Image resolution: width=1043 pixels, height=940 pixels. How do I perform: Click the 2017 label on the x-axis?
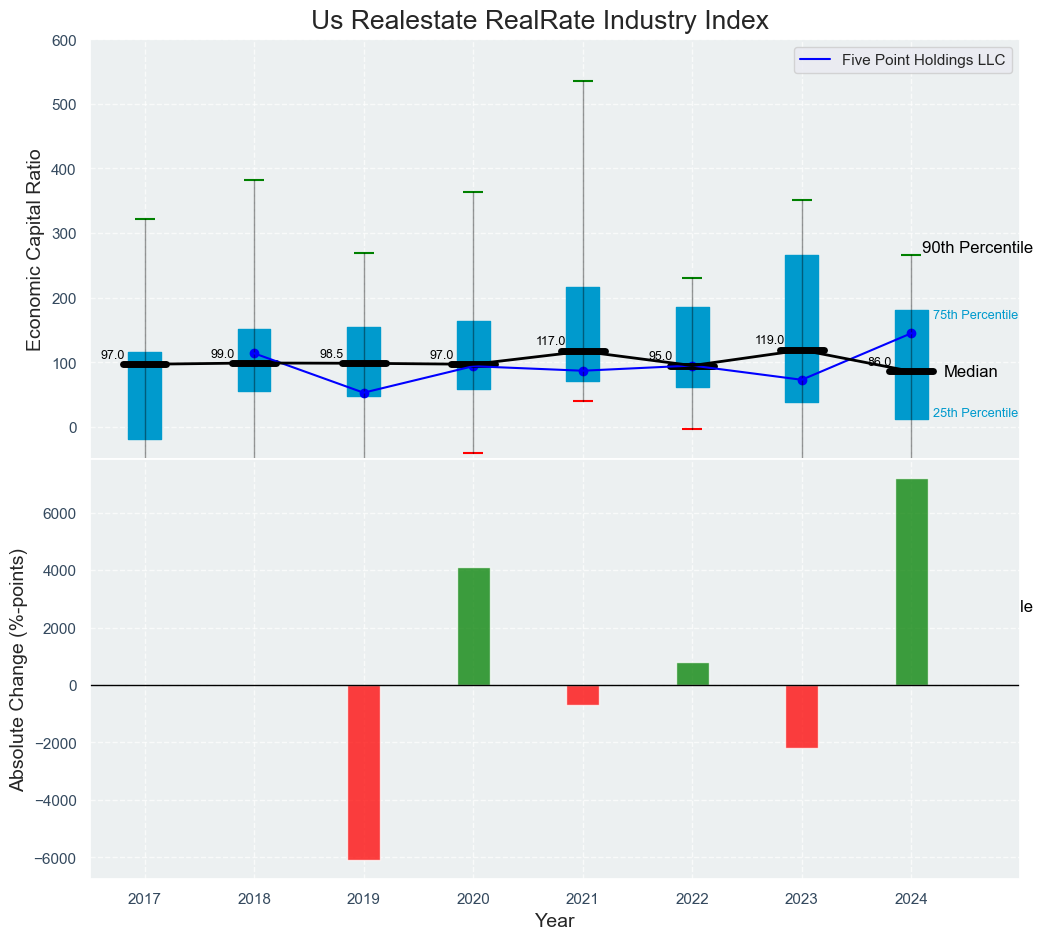click(145, 899)
